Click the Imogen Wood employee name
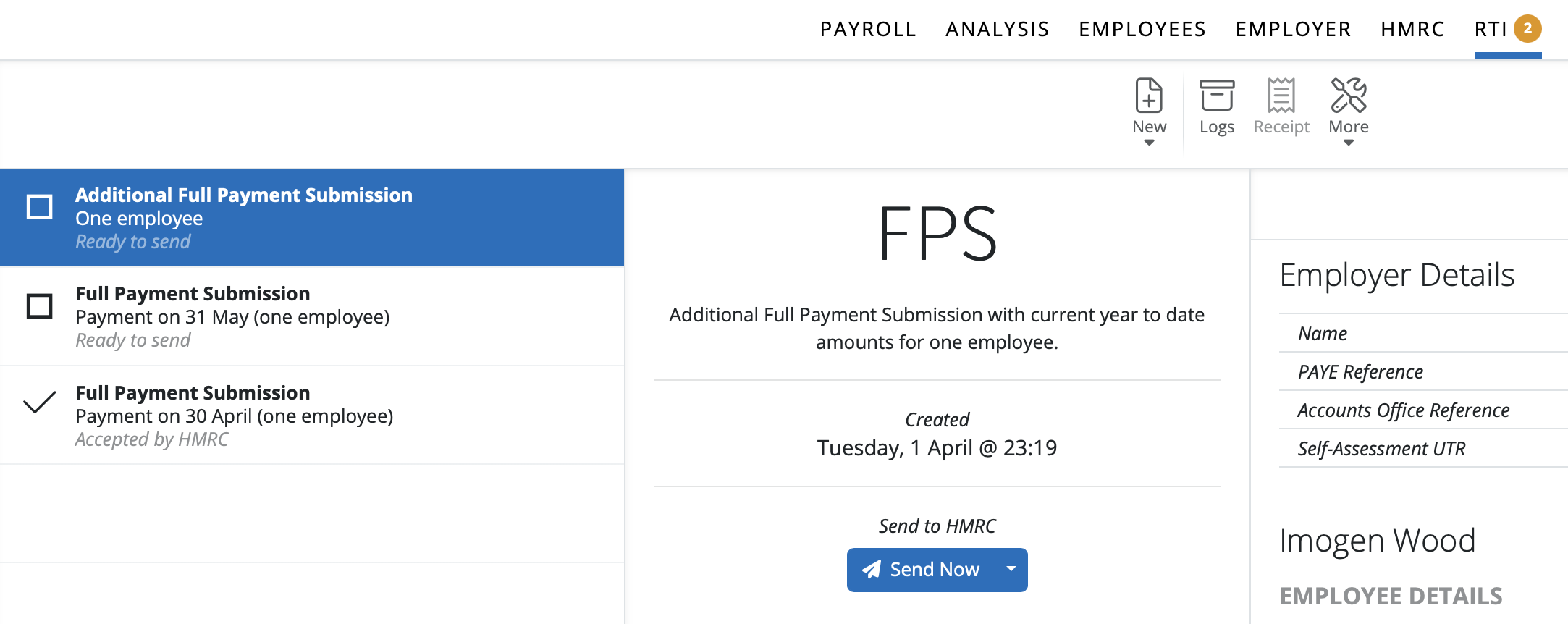 (x=1377, y=541)
